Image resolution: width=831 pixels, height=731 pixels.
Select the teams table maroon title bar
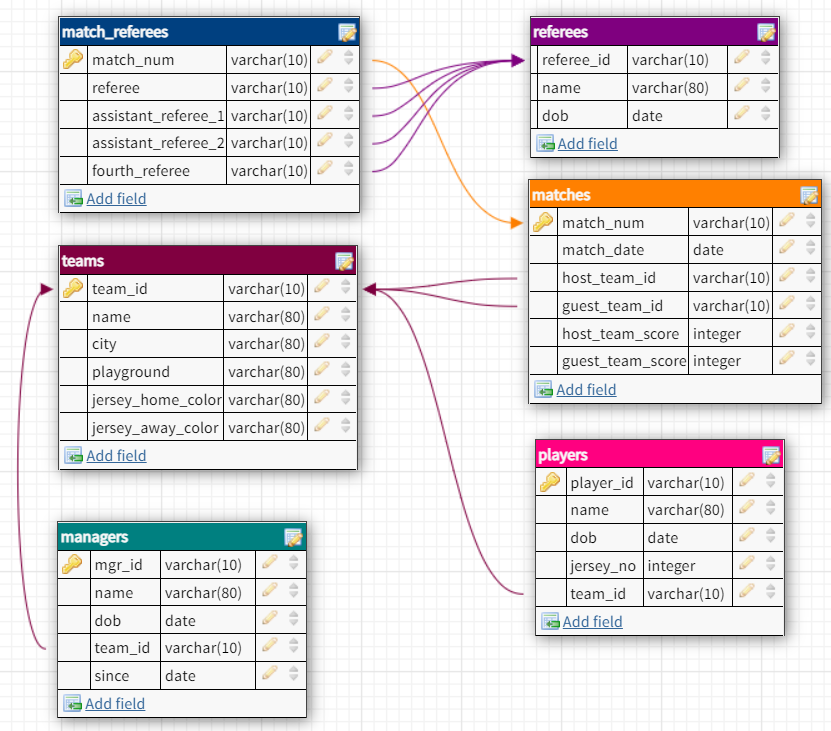click(208, 261)
